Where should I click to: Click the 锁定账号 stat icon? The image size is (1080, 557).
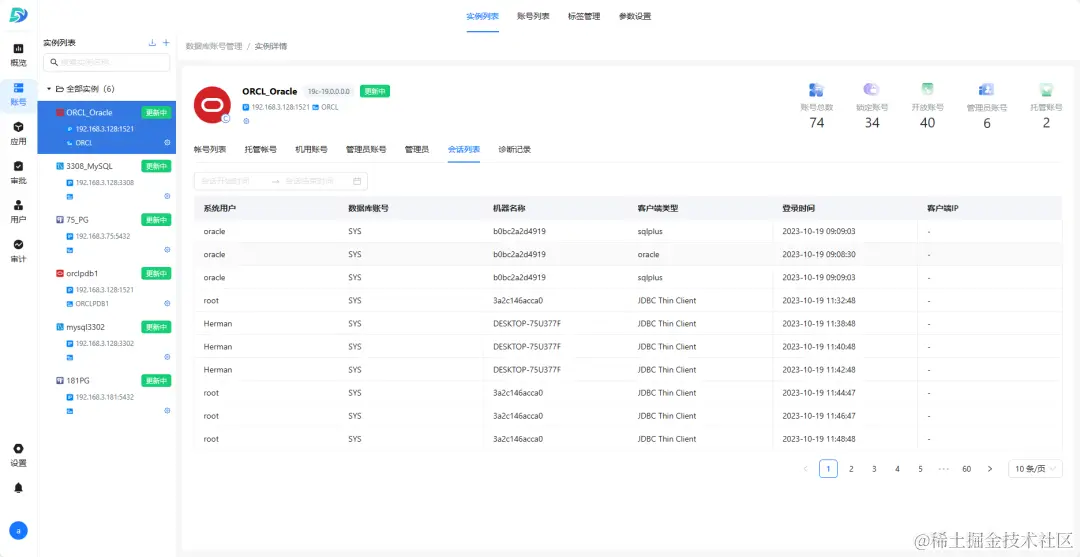[872, 90]
